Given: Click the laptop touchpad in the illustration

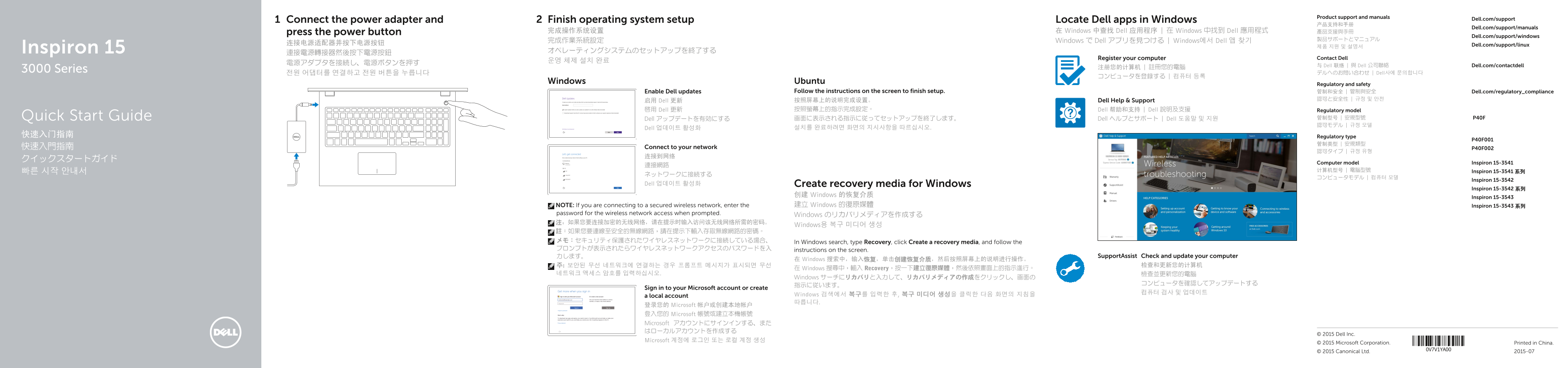Looking at the screenshot, I should pyautogui.click(x=377, y=163).
